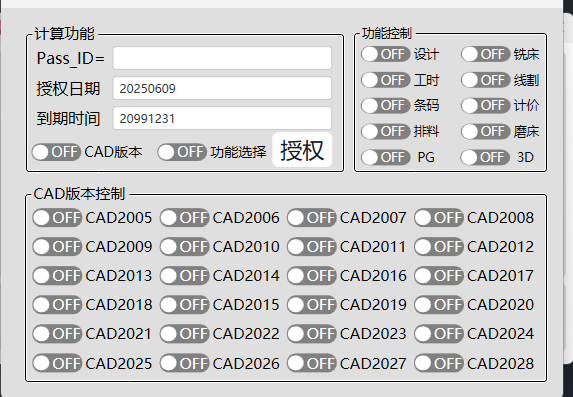Turn on the CAD2026 toggle

tap(184, 363)
